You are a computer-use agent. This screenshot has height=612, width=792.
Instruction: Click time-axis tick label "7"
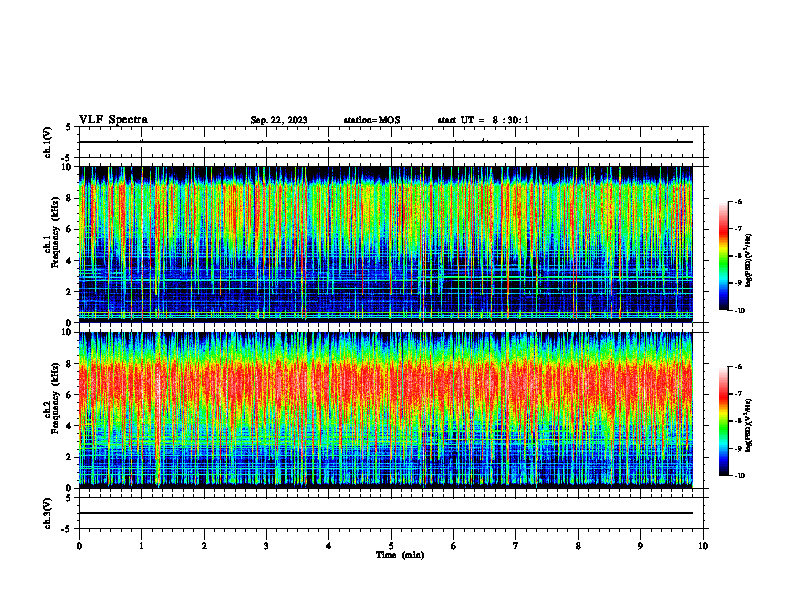[516, 546]
